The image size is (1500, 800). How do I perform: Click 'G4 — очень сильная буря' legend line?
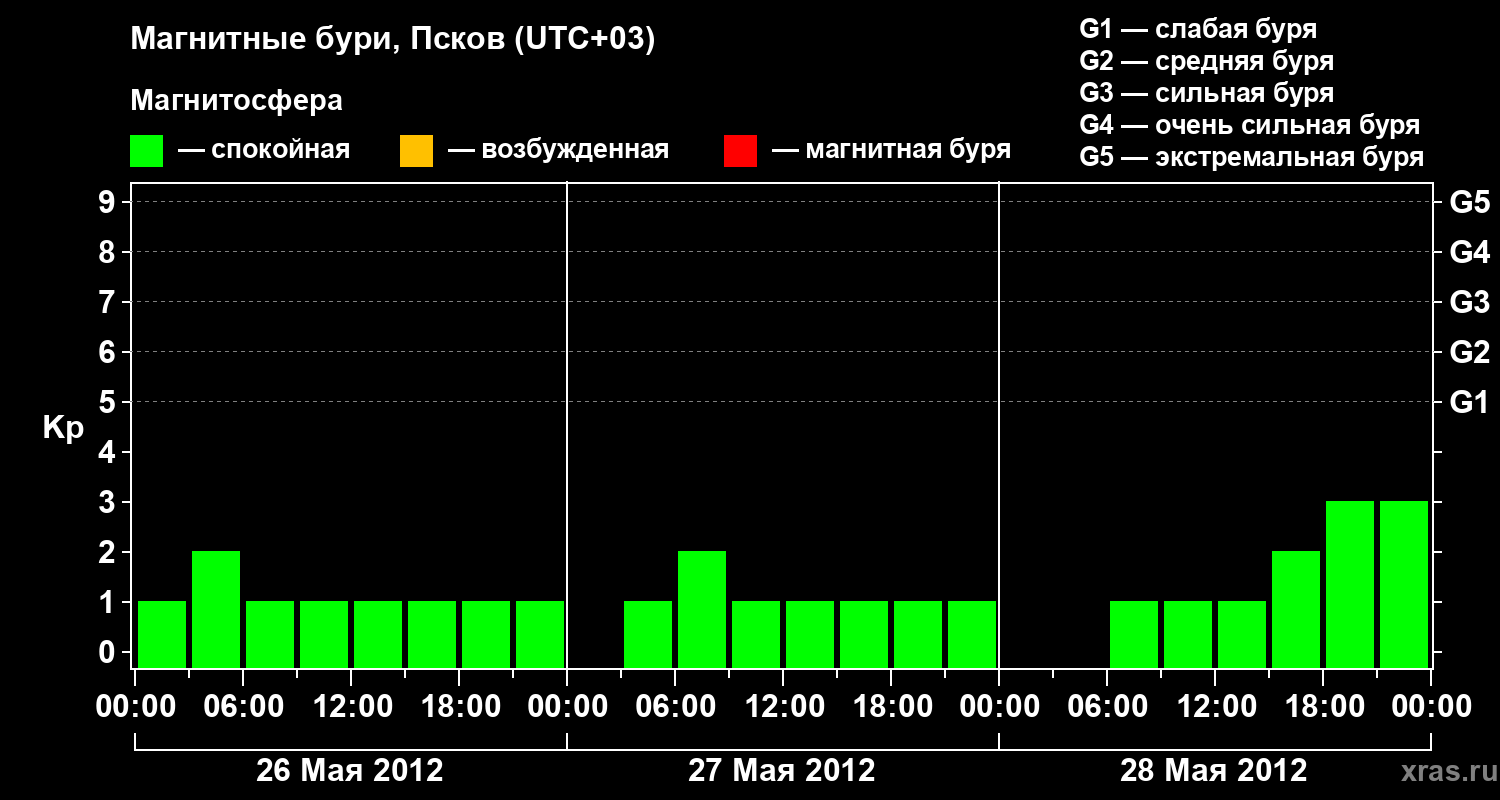coord(1250,125)
